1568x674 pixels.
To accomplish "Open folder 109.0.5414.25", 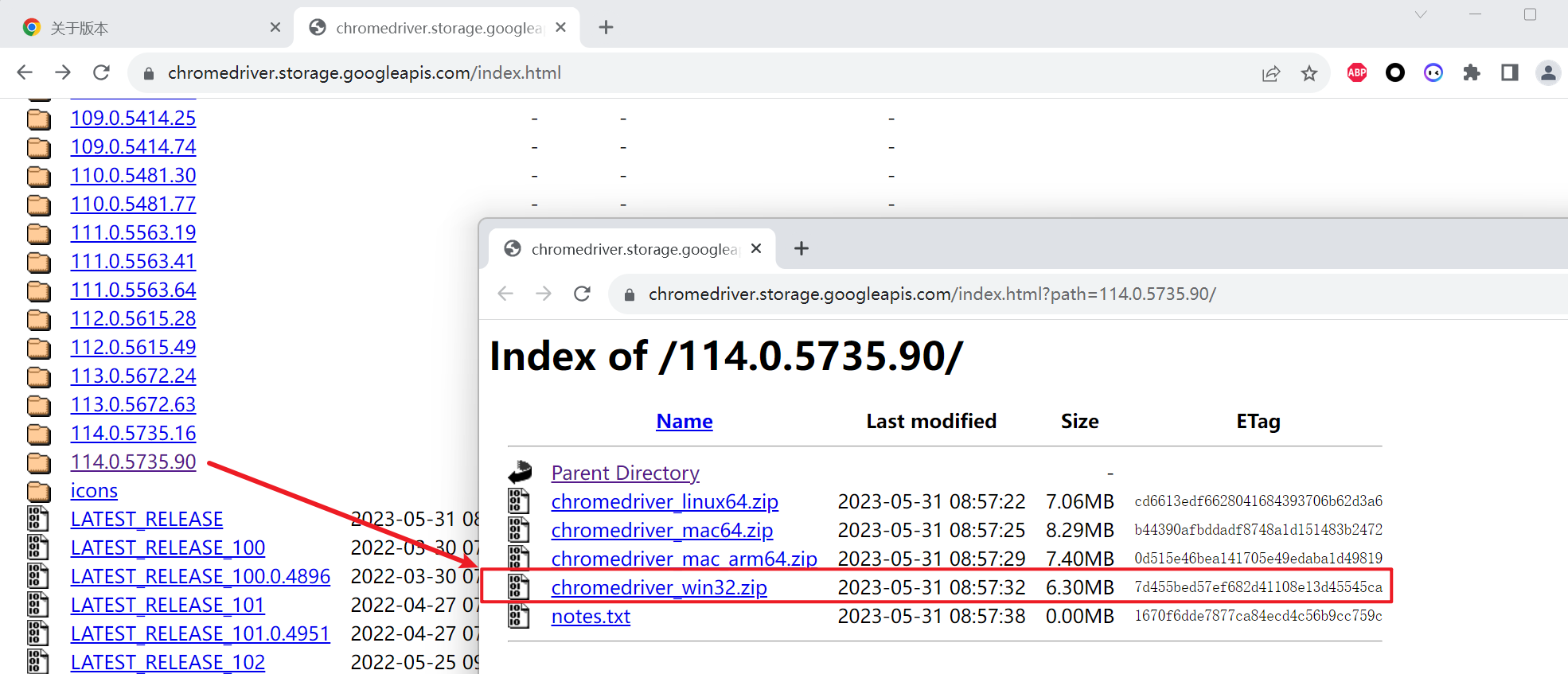I will coord(133,118).
